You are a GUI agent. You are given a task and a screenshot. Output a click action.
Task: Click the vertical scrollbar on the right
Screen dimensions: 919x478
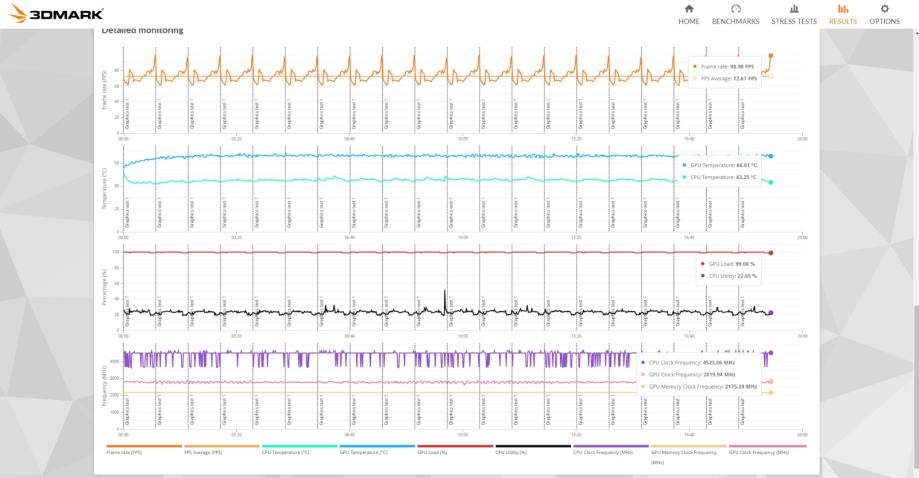point(914,350)
